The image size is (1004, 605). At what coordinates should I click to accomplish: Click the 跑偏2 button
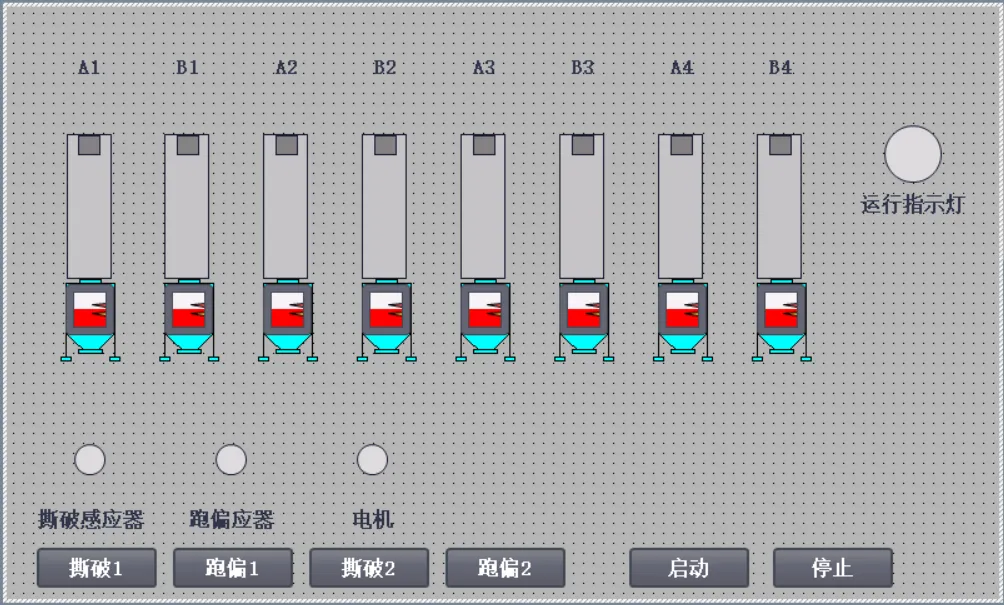(505, 568)
